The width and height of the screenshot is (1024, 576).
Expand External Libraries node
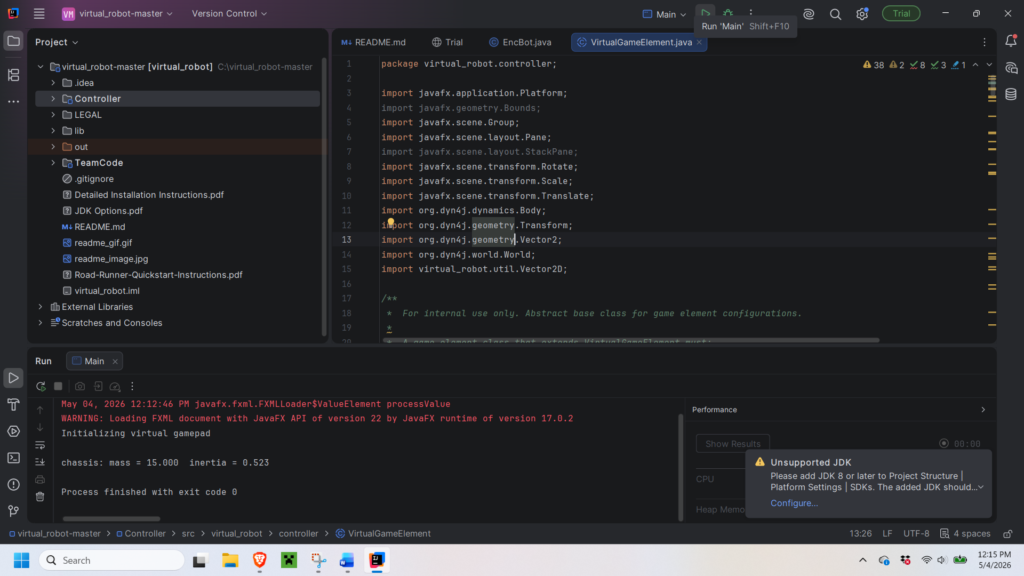(40, 307)
